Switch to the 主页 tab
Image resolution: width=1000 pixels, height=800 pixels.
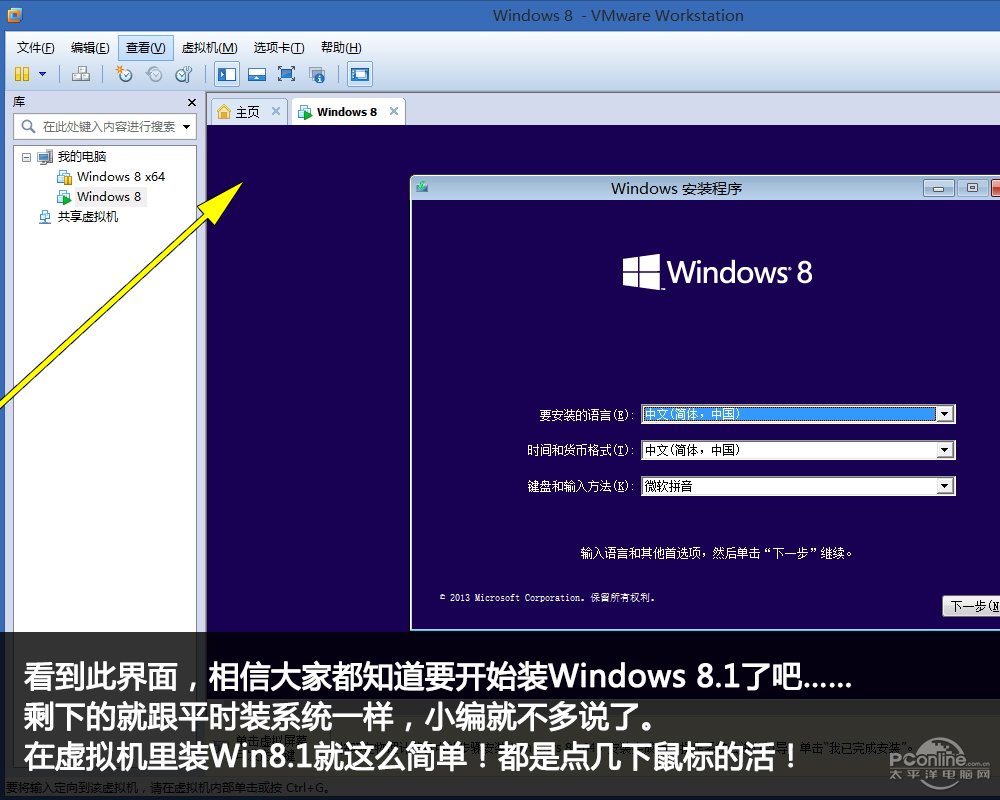tap(247, 112)
